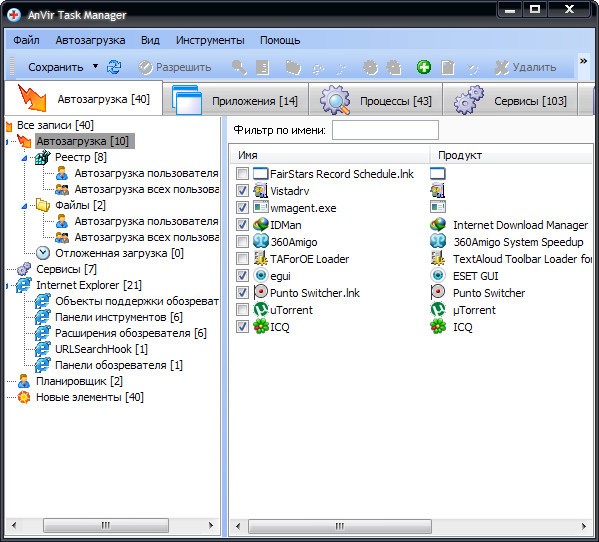599x542 pixels.
Task: Click the wmagent.exe icon
Action: [x=261, y=207]
